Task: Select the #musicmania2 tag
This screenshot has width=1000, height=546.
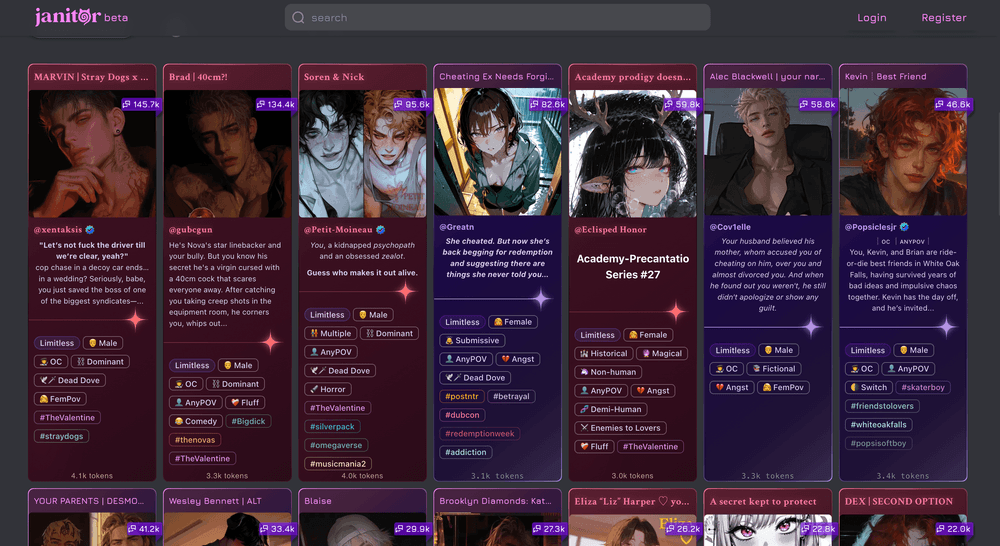Action: pos(338,464)
